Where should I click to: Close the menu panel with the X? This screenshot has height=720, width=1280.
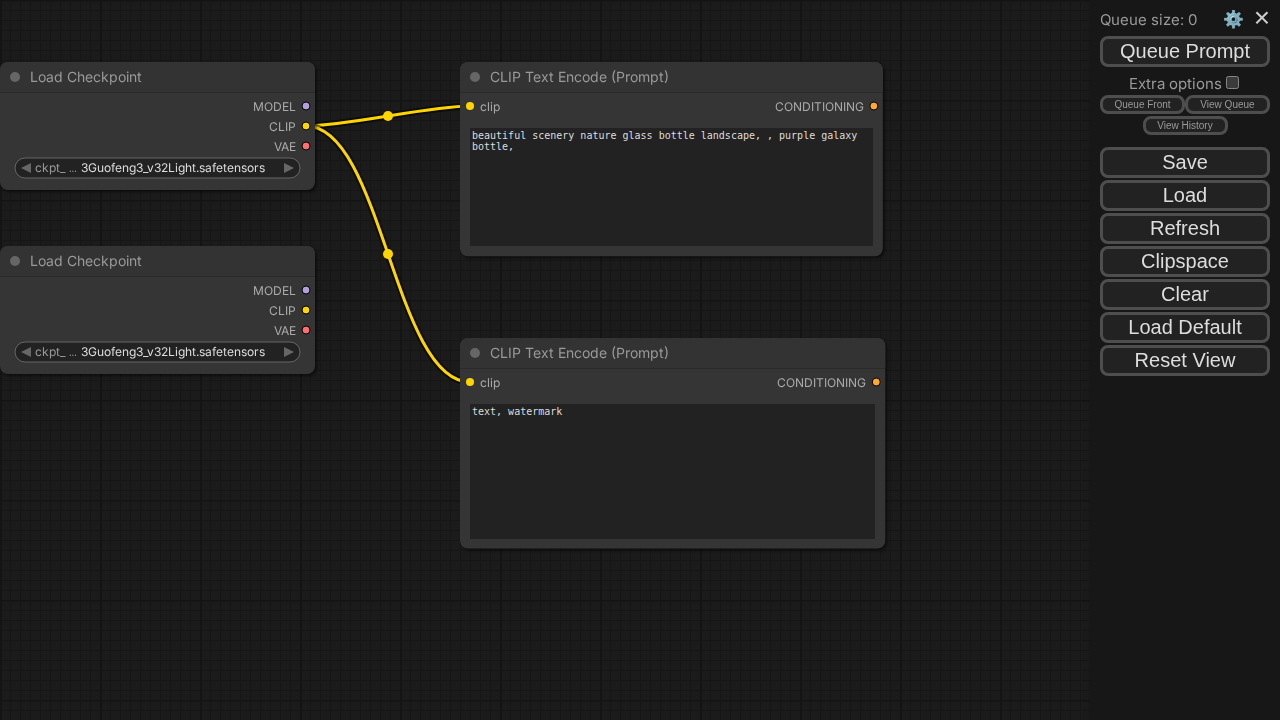pos(1261,18)
